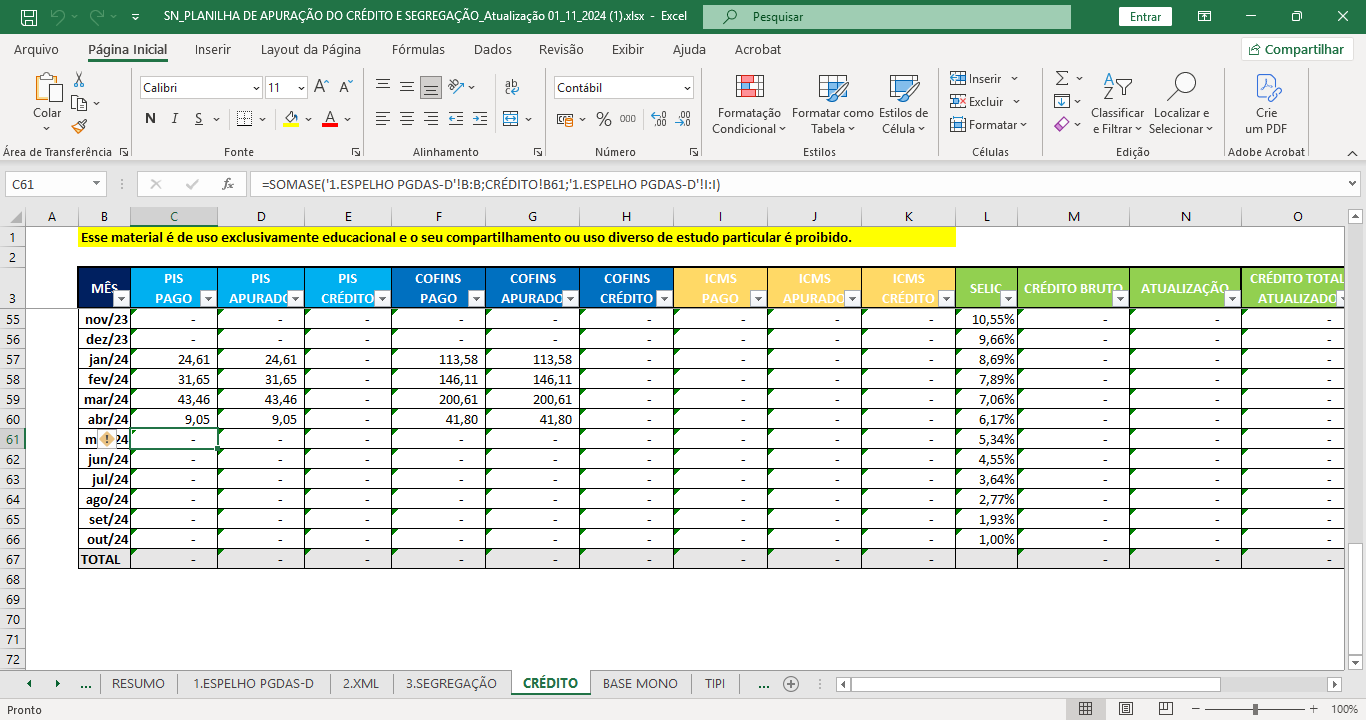Open the Contábil number format dropdown
Screen dimensions: 1366x720
point(687,88)
